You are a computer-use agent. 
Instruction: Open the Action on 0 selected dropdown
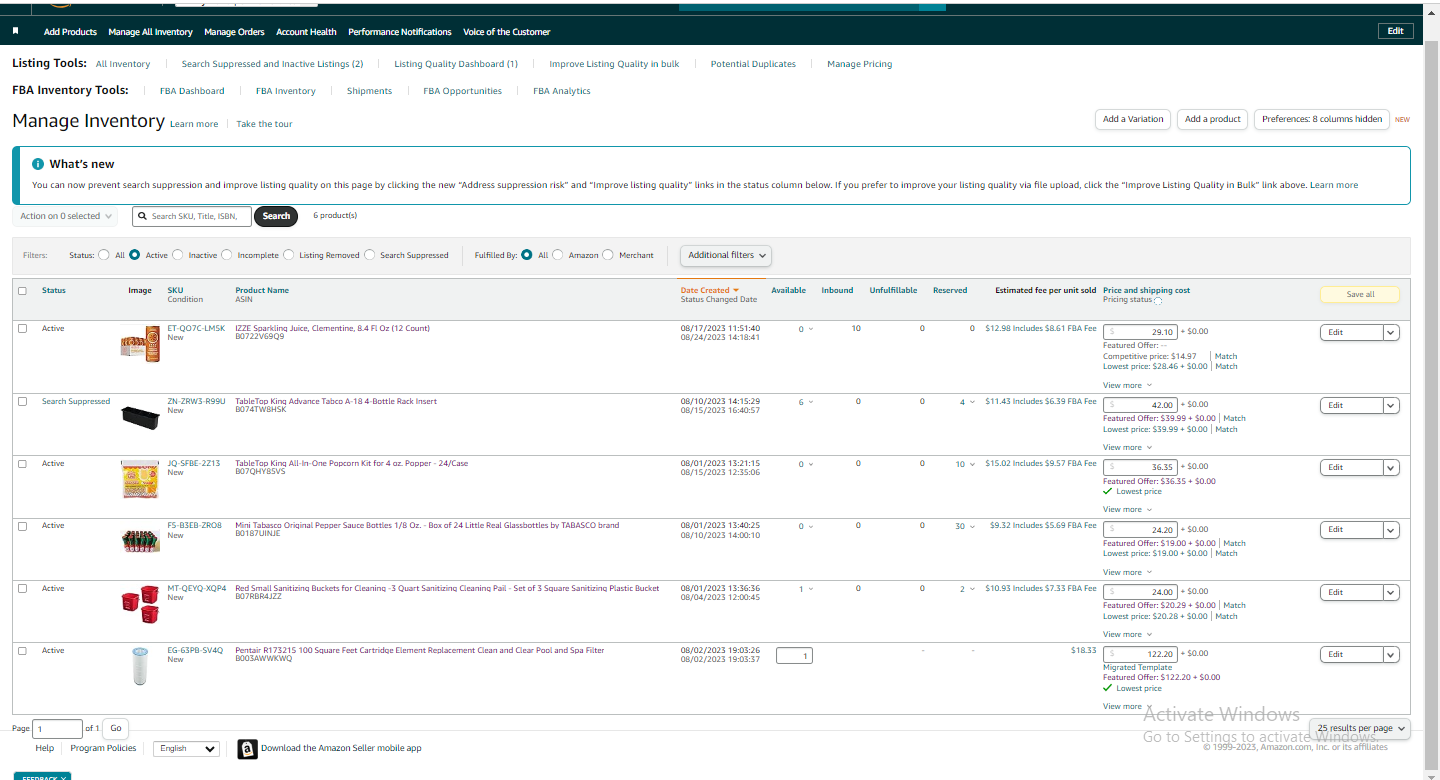pos(65,216)
